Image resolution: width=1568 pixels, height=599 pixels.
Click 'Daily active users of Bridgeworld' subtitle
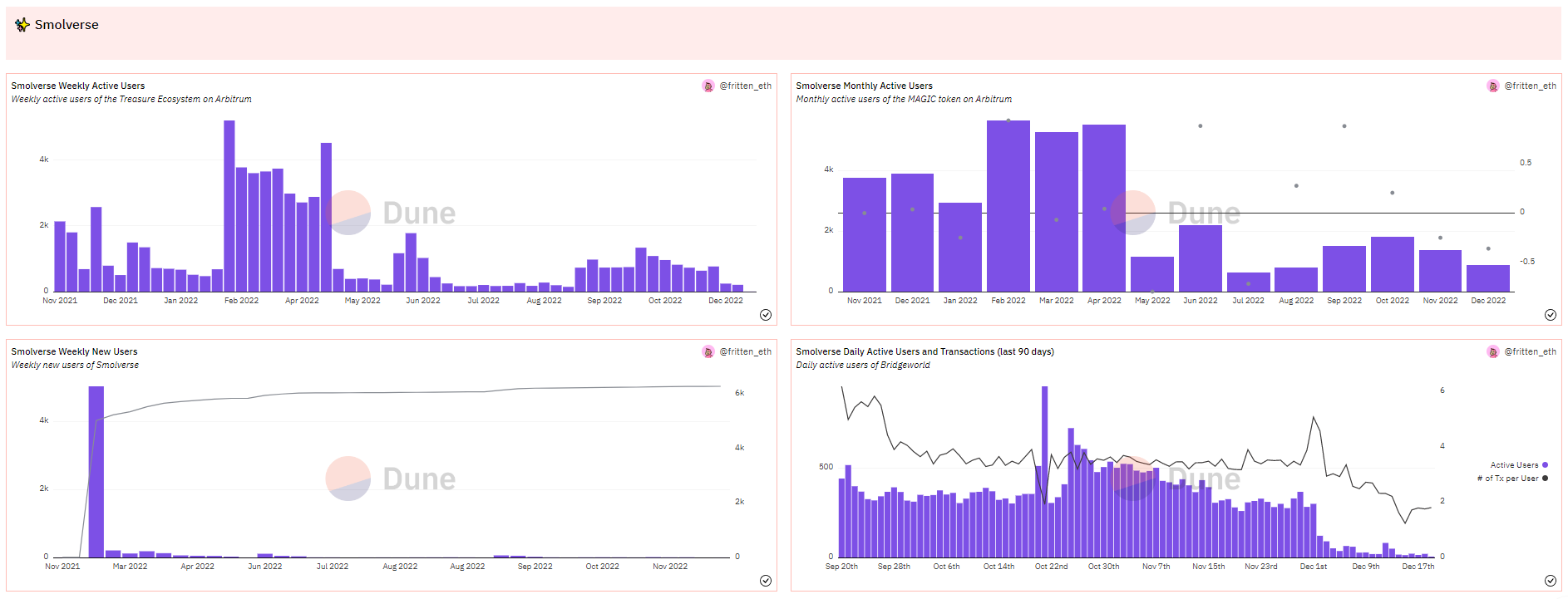point(863,365)
